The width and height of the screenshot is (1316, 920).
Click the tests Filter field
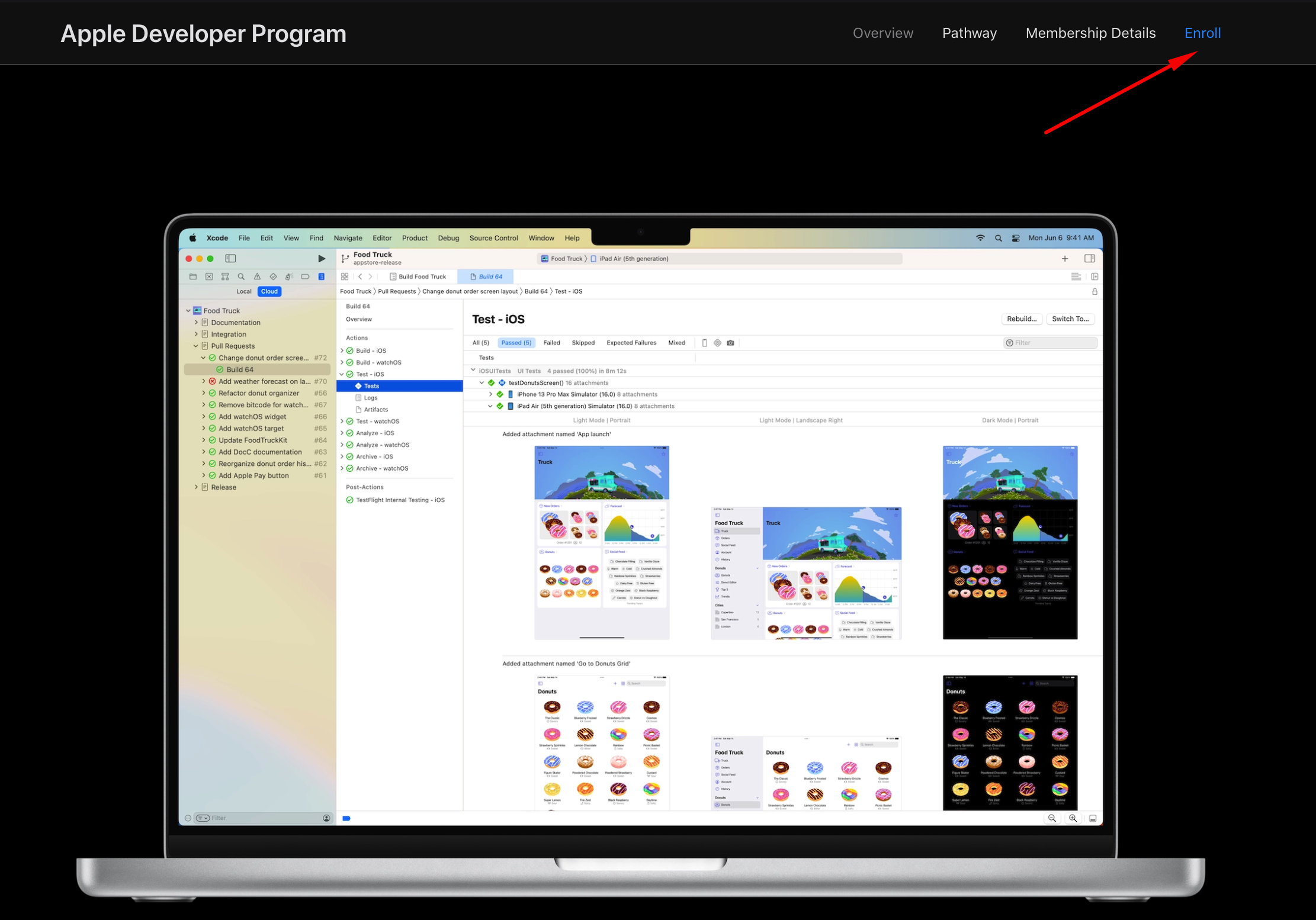[1050, 343]
